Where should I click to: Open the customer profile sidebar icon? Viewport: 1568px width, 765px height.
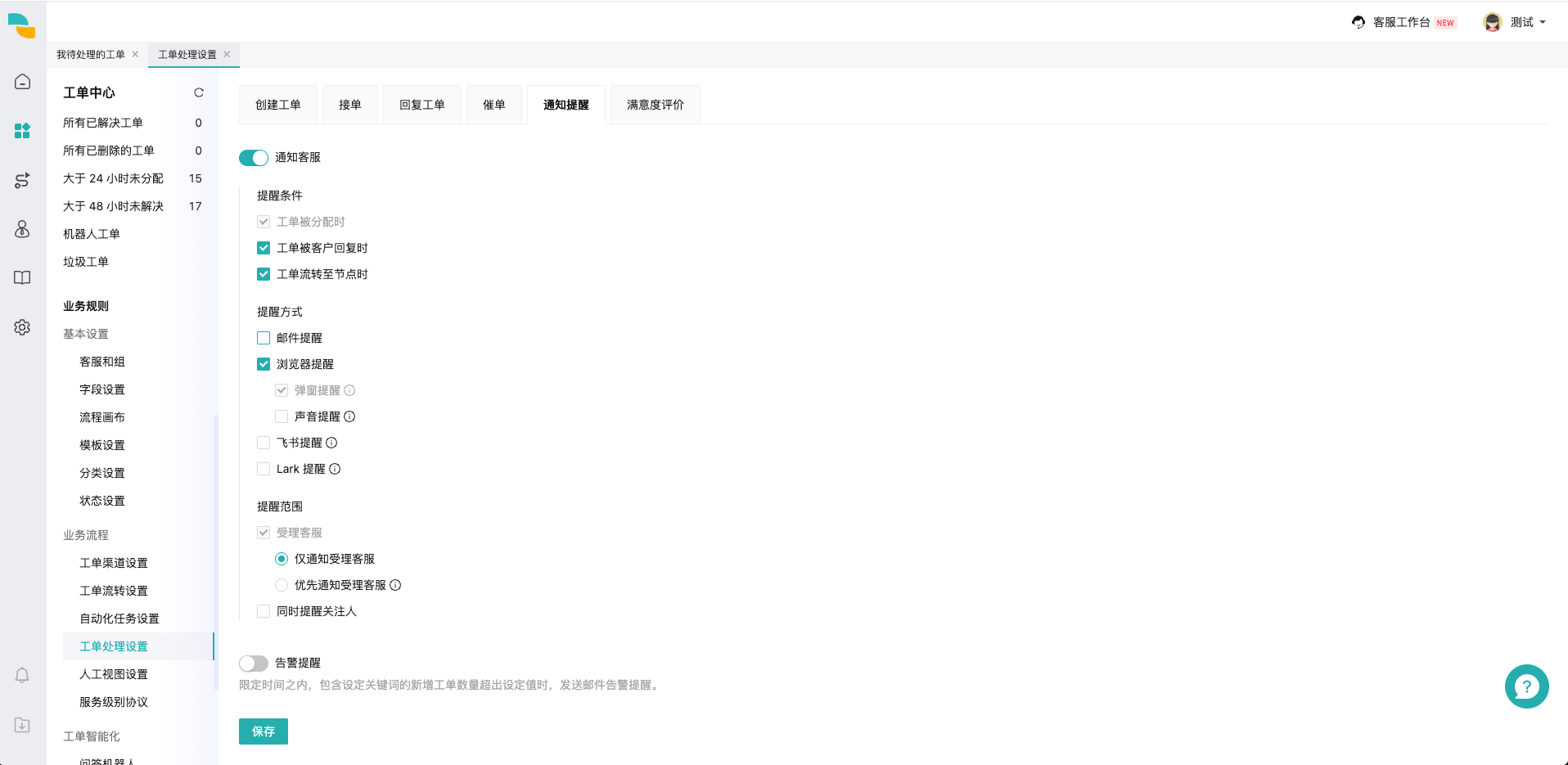coord(22,229)
